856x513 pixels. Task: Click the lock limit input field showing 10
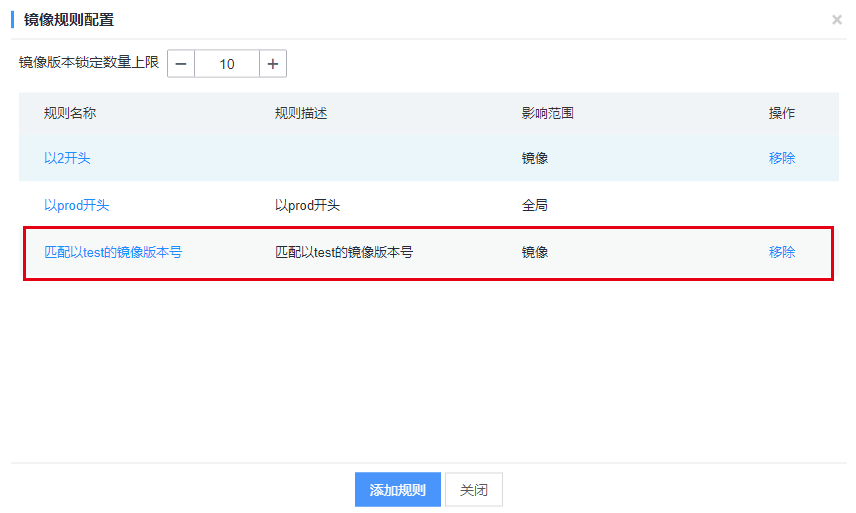tap(227, 64)
